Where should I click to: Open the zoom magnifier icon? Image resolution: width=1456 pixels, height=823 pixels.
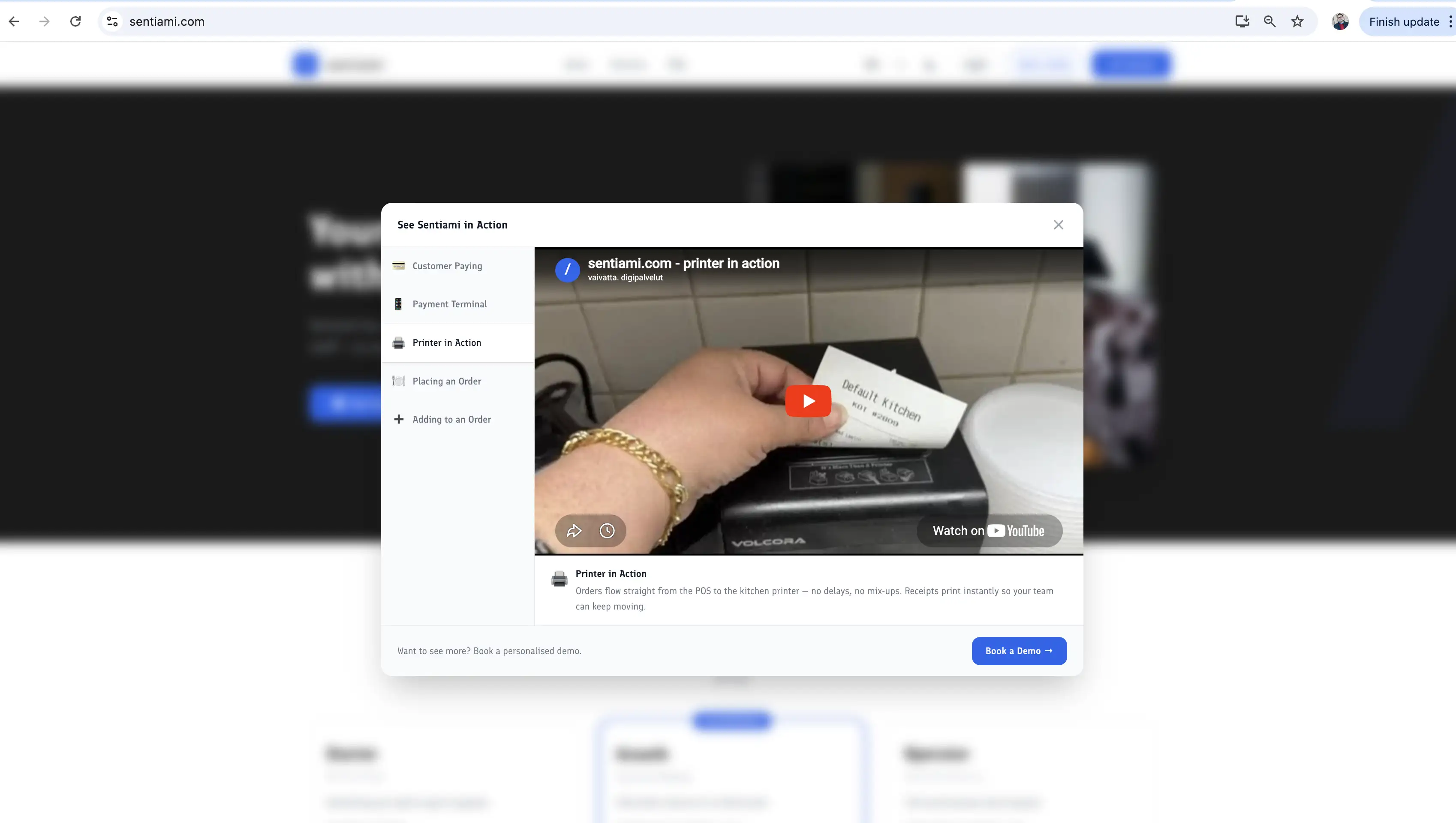(1269, 21)
